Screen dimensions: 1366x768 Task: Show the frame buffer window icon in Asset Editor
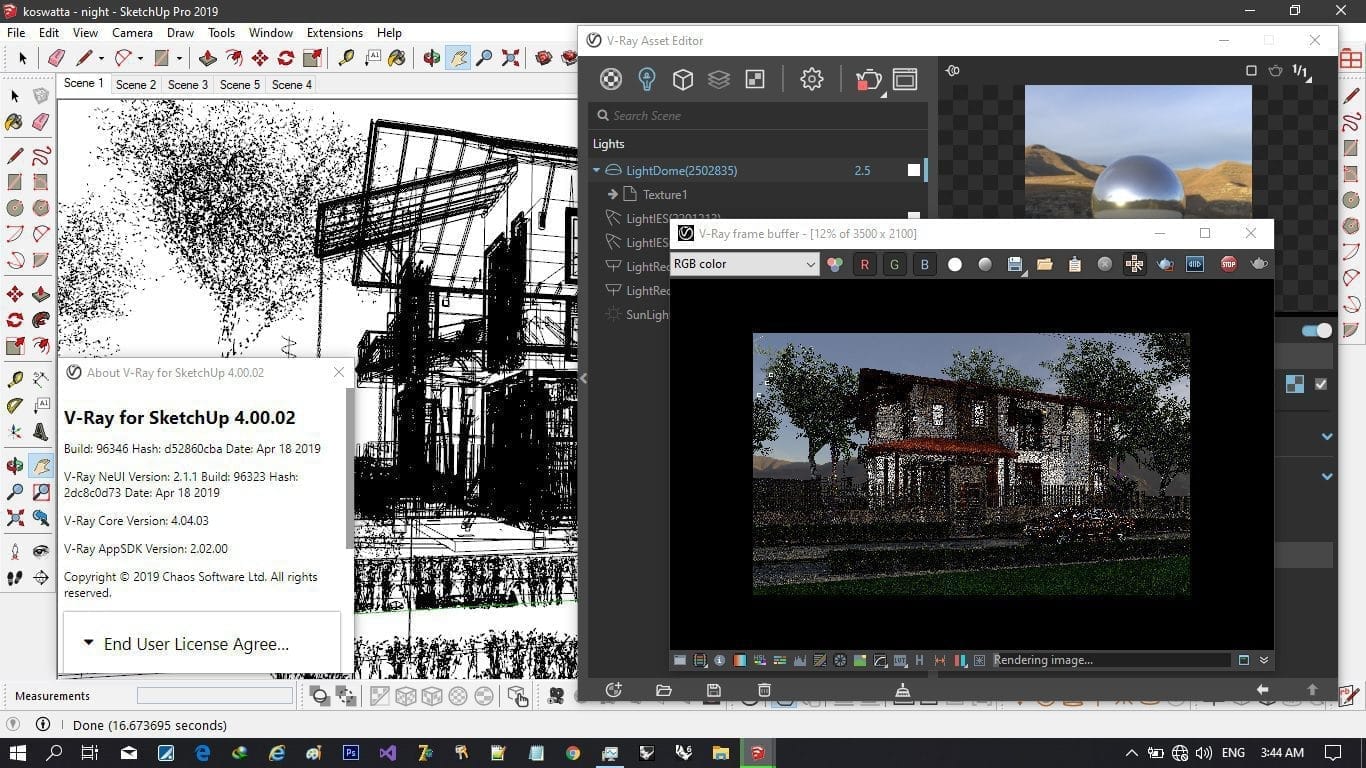(x=905, y=79)
